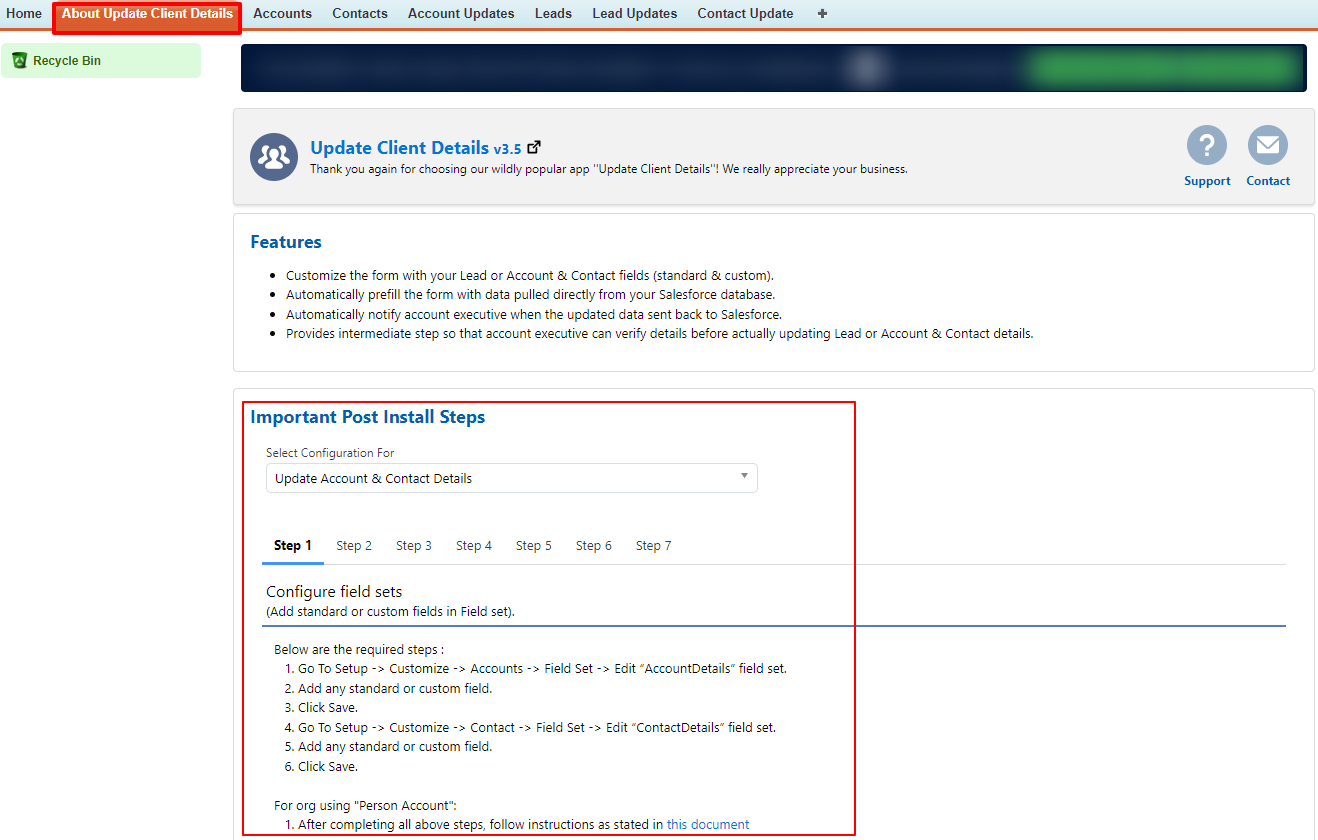The image size is (1318, 840).
Task: Click 'Thank you again for choosing' text
Action: click(x=609, y=169)
